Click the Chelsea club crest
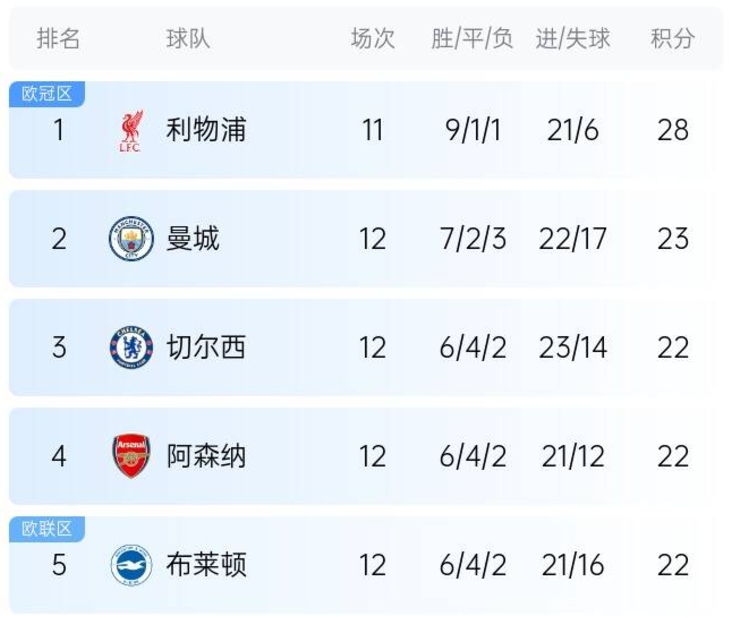 tap(131, 347)
